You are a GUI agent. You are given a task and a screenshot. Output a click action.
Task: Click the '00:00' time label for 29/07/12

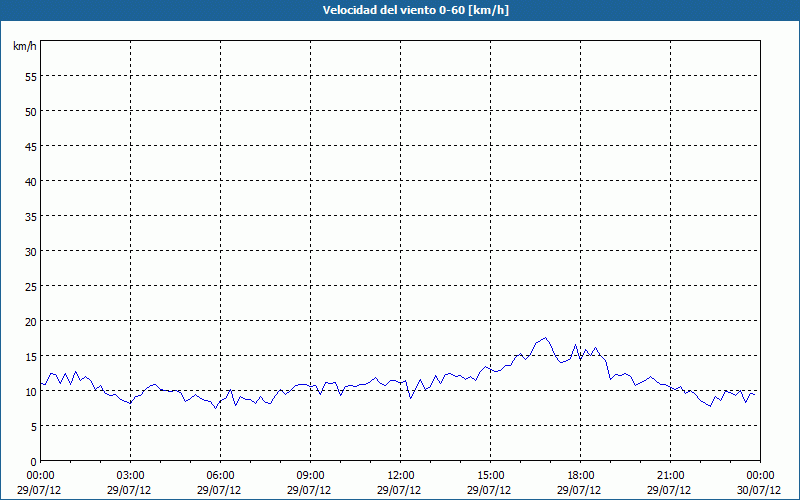click(x=40, y=476)
